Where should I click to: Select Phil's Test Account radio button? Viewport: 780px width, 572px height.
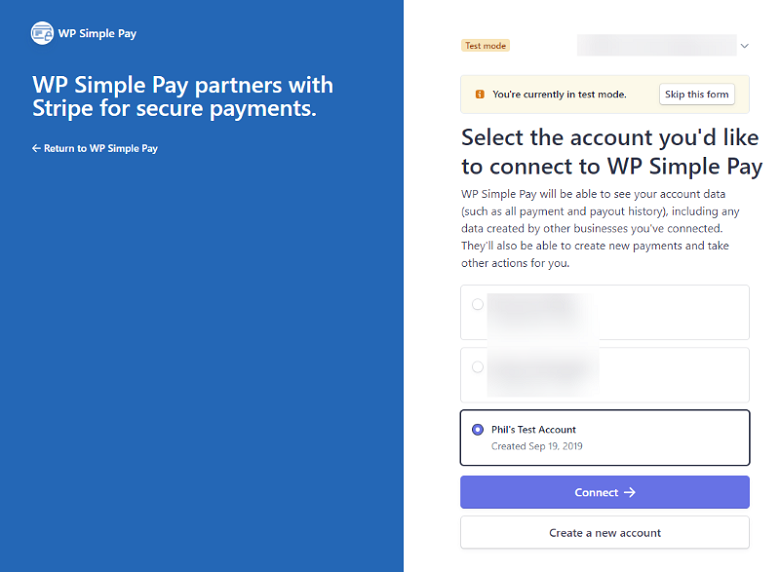(x=478, y=429)
